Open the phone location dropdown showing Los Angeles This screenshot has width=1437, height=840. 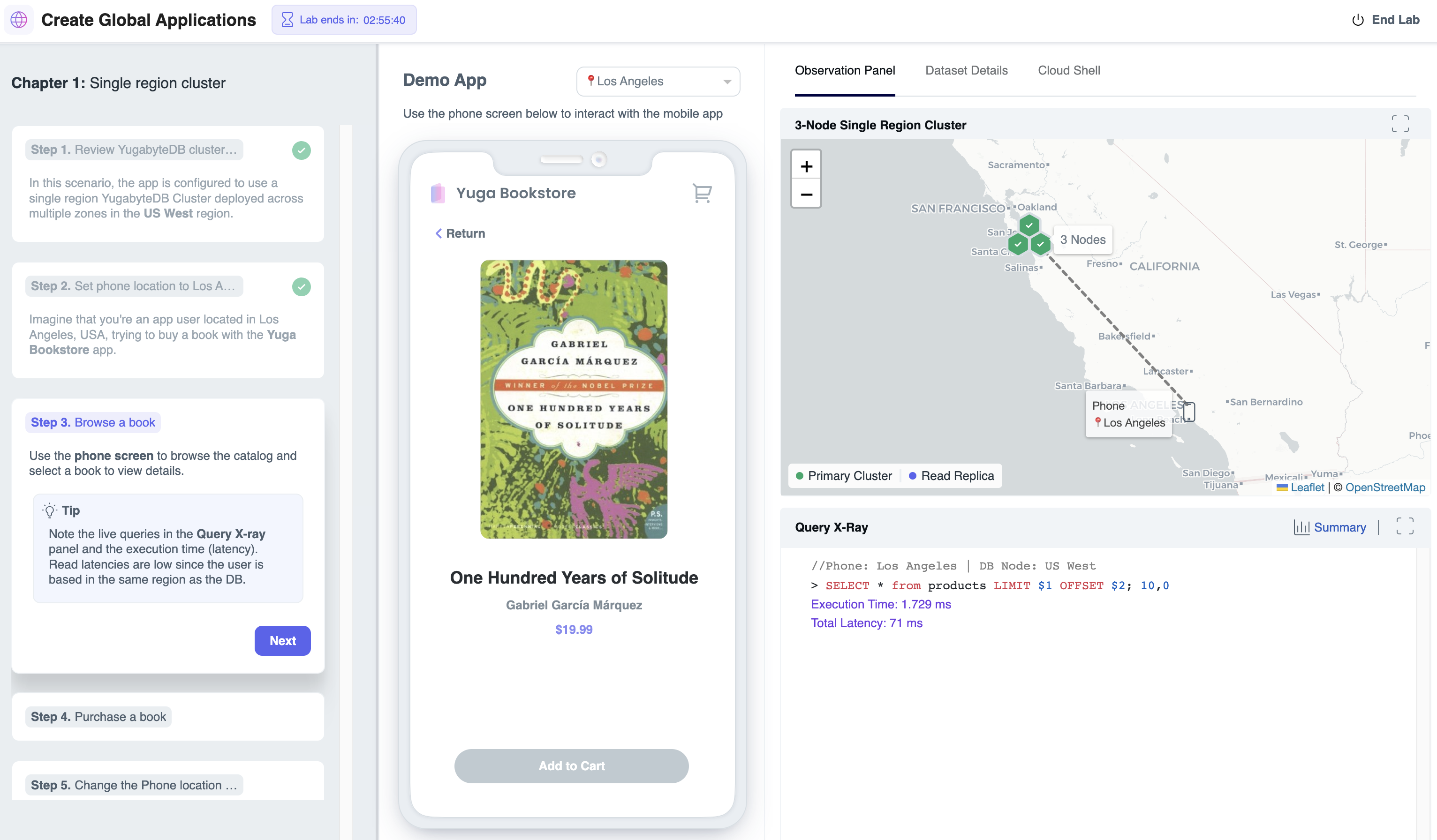click(658, 81)
